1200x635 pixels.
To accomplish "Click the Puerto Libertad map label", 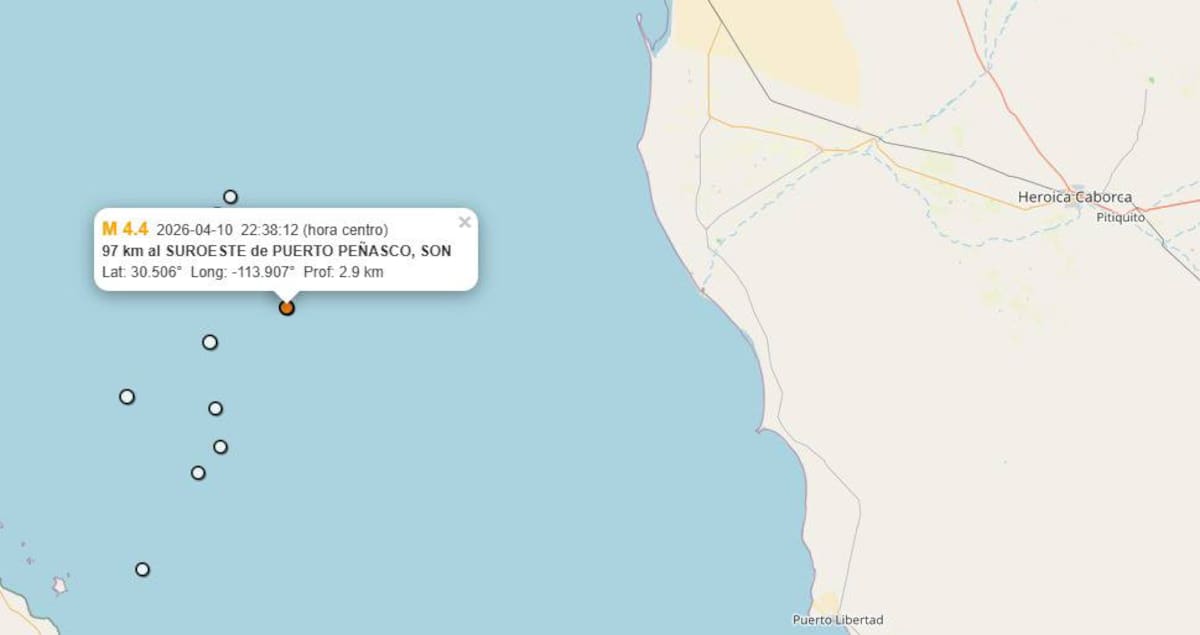I will tap(838, 620).
